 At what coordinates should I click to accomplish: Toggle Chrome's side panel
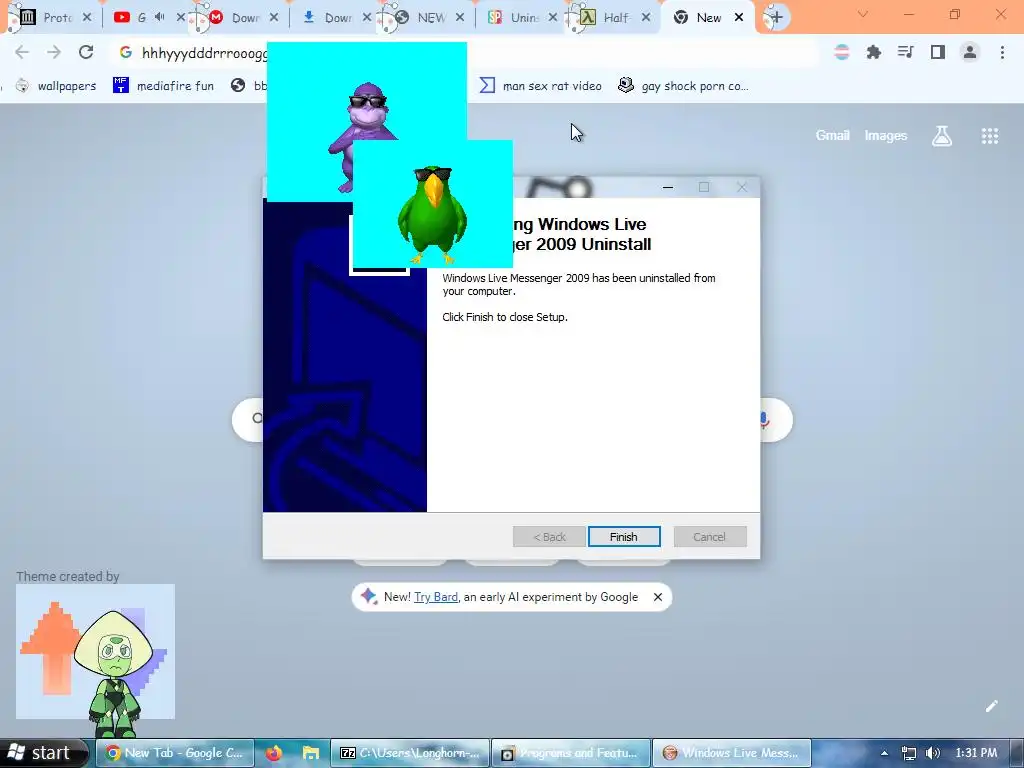938,52
